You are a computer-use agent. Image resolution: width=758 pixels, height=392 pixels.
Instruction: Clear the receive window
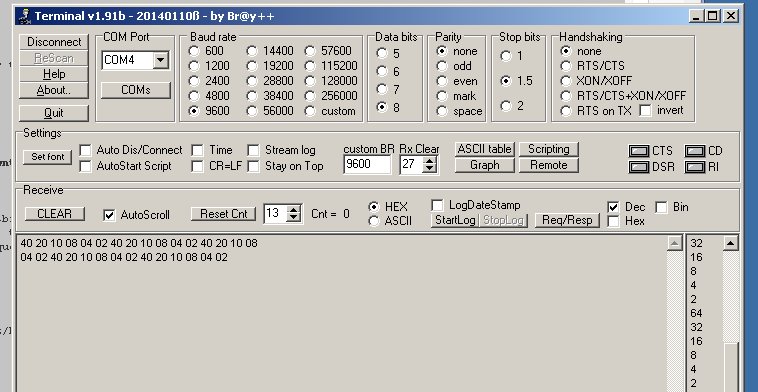click(x=54, y=214)
